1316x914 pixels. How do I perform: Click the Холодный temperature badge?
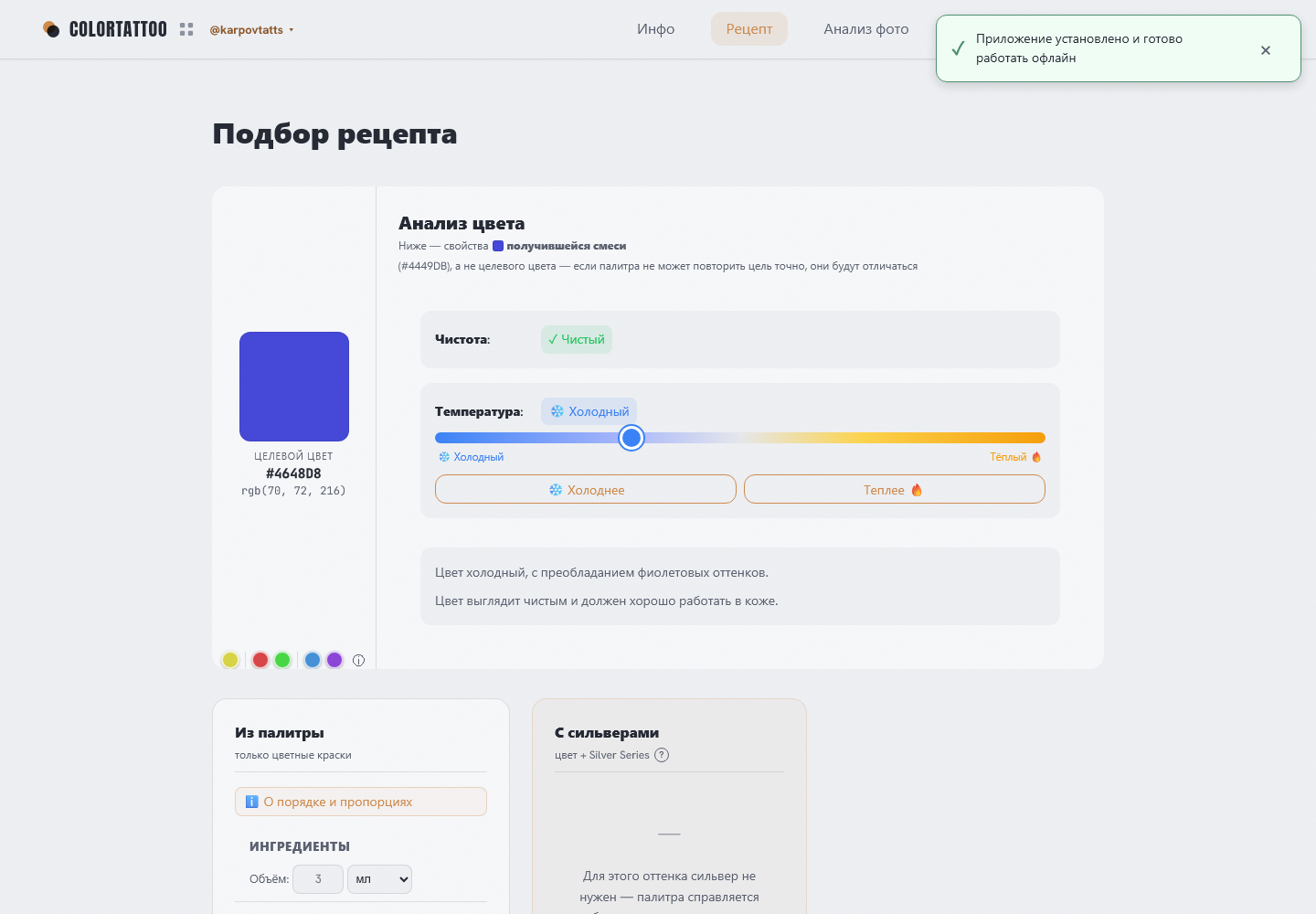pyautogui.click(x=589, y=411)
